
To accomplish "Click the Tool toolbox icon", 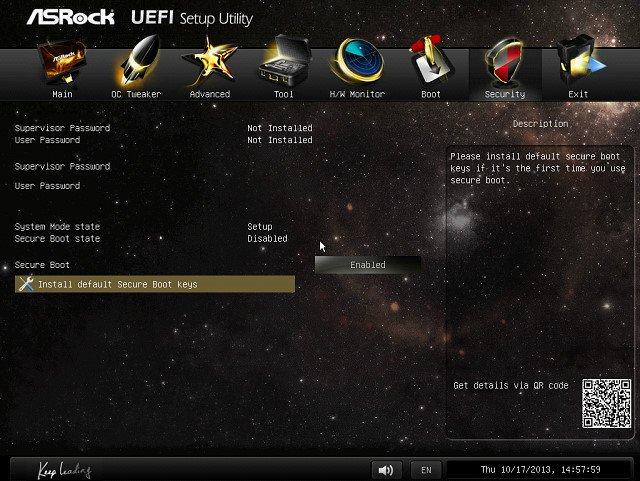I will pyautogui.click(x=284, y=63).
